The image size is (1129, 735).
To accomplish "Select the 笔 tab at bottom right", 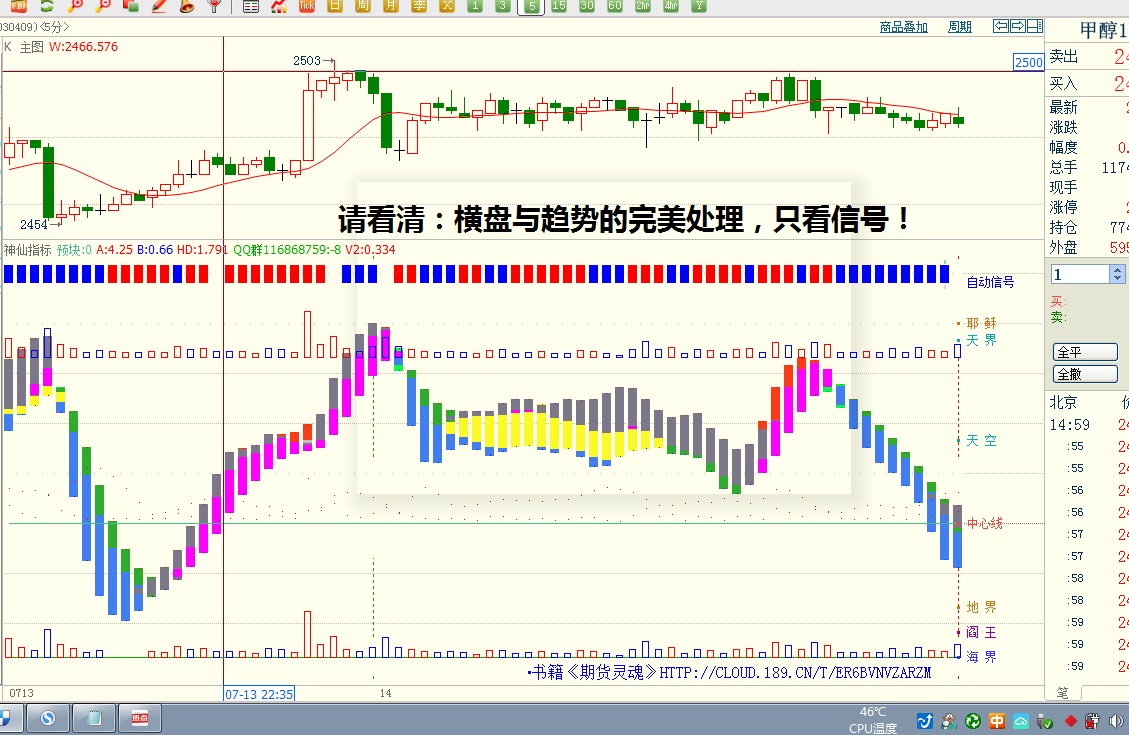I will (x=1062, y=692).
